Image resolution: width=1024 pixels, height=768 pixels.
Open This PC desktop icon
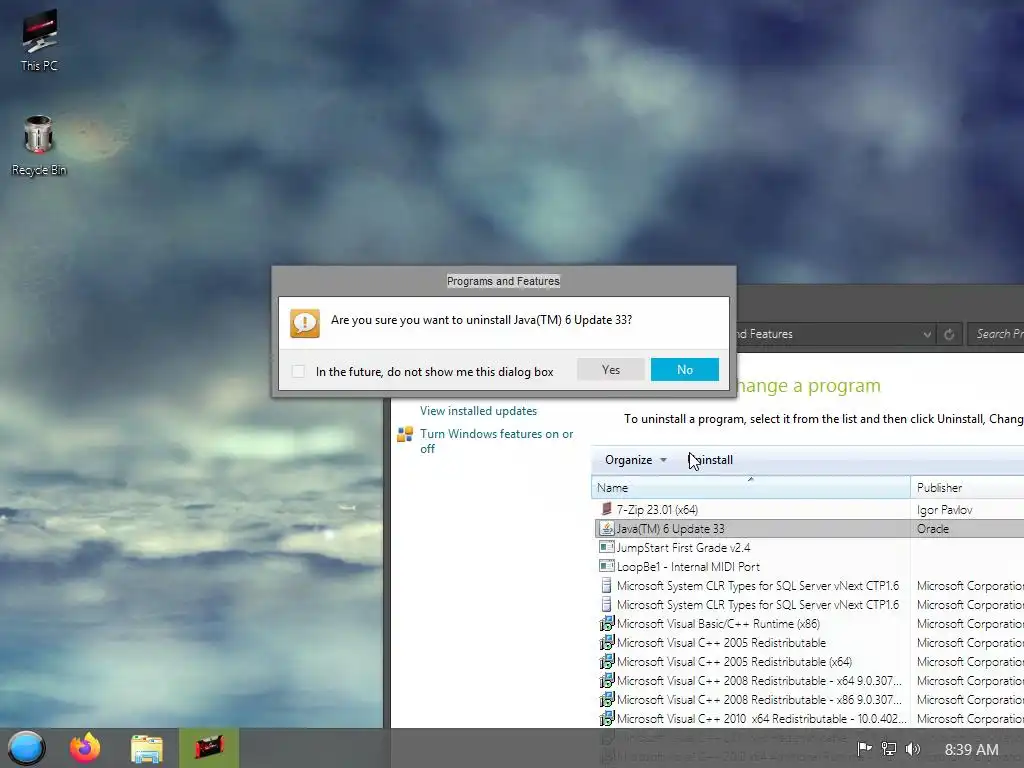click(39, 40)
